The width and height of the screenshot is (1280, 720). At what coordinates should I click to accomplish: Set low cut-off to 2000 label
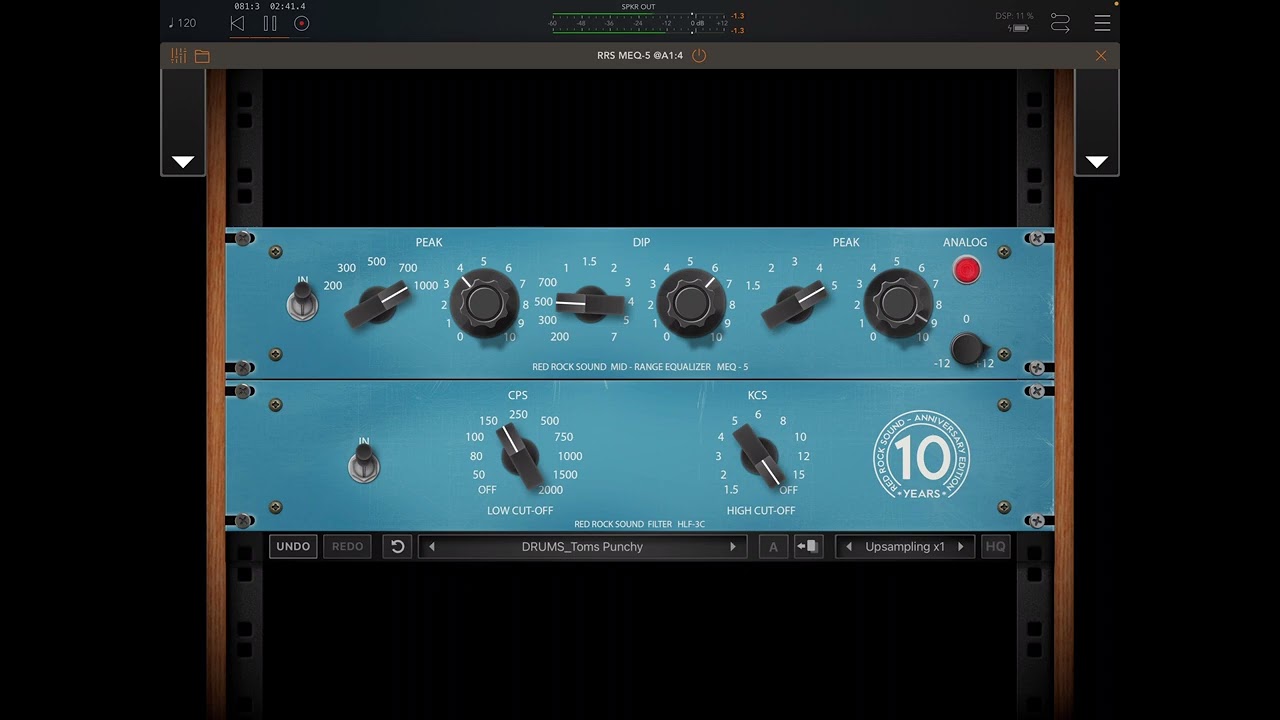point(551,490)
